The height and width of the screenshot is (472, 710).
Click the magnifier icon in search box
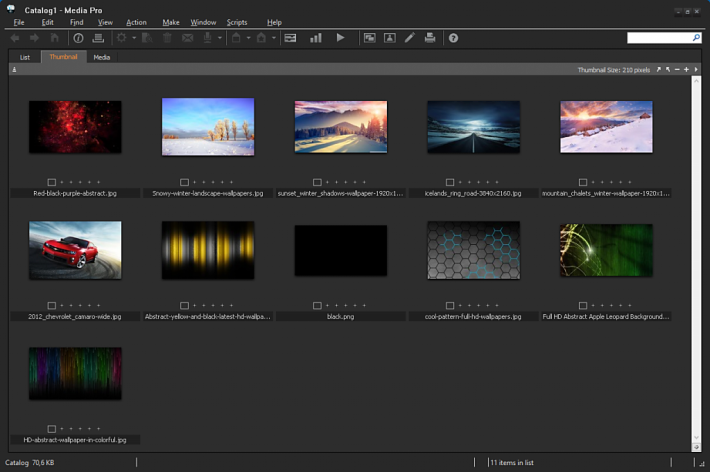[696, 38]
